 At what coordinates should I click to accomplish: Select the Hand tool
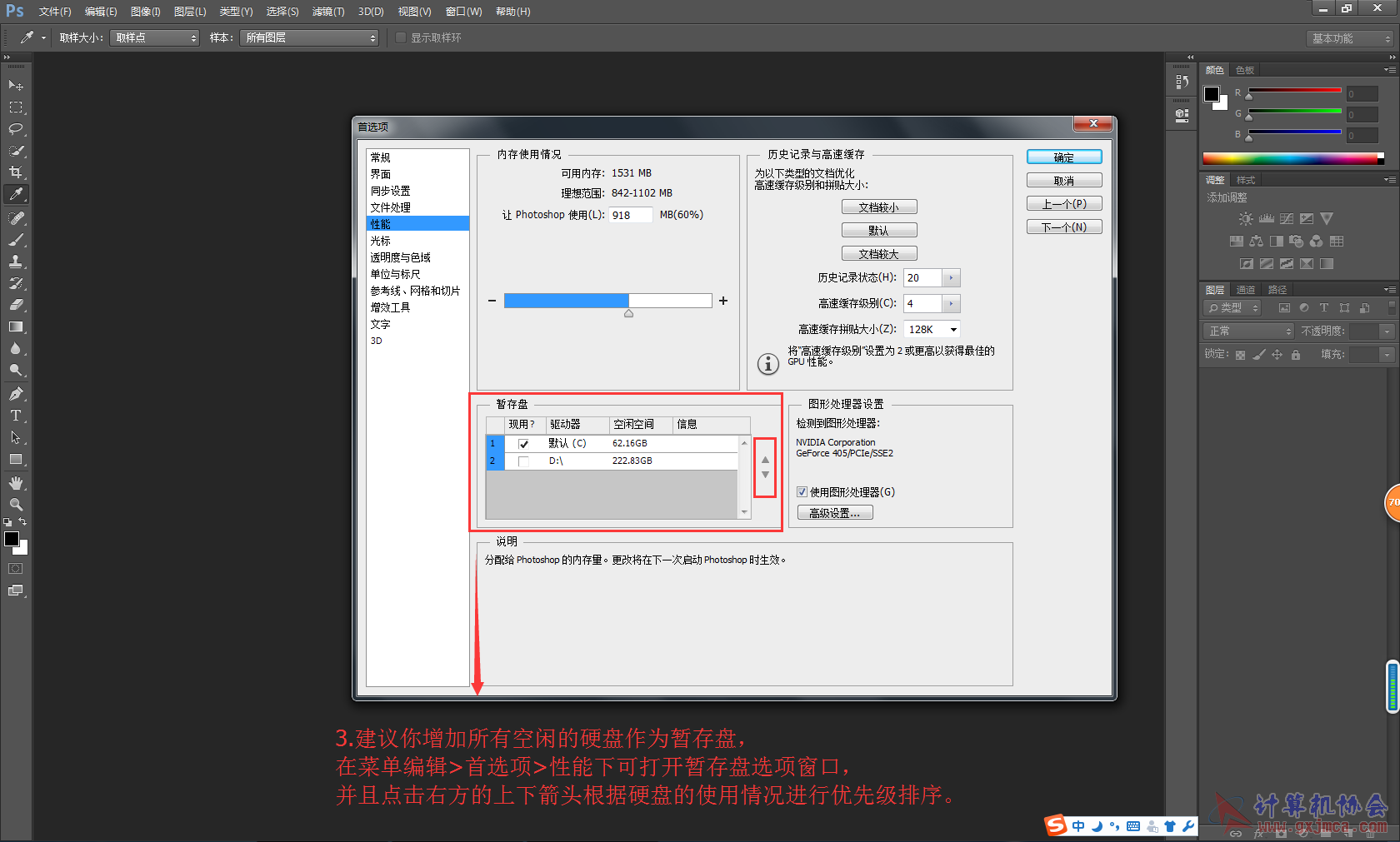pos(16,483)
